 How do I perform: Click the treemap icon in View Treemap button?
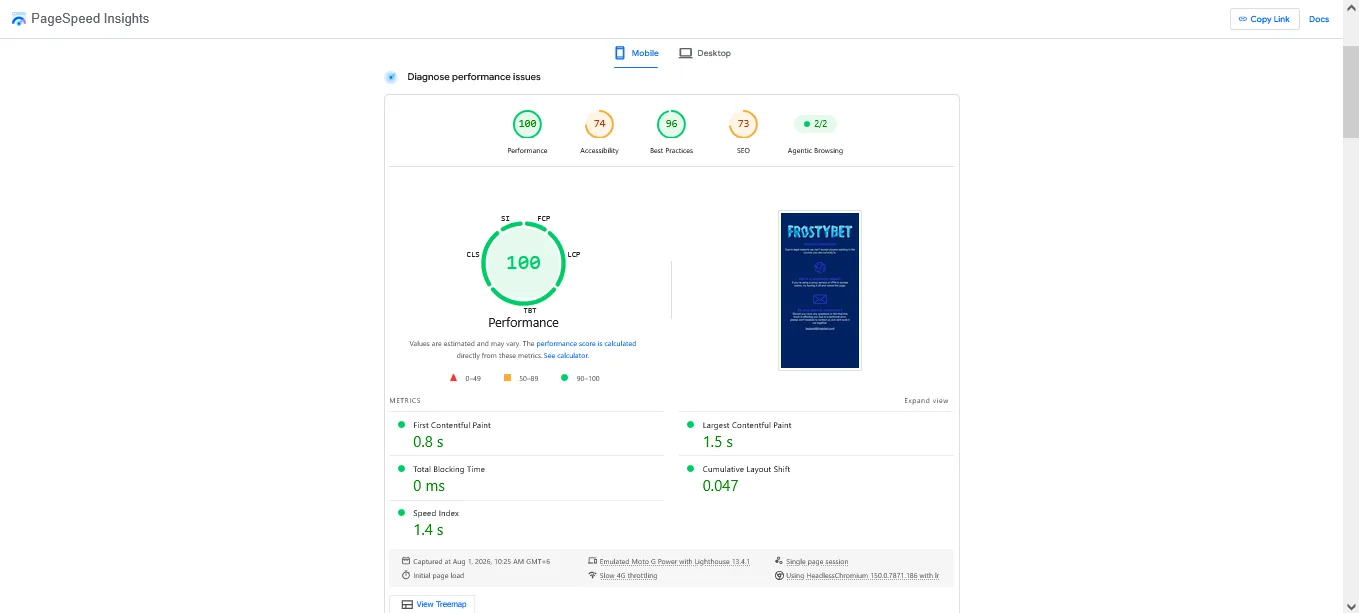point(407,604)
